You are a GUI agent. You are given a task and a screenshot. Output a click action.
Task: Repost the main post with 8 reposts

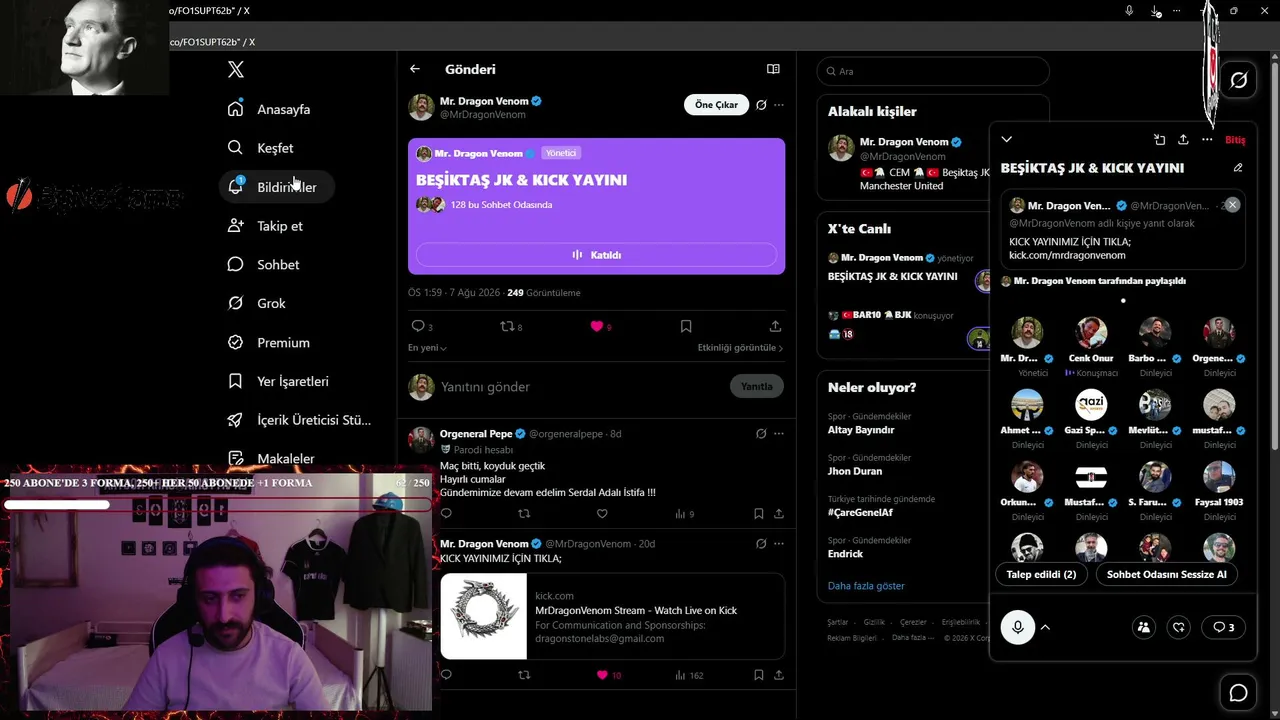tap(507, 326)
